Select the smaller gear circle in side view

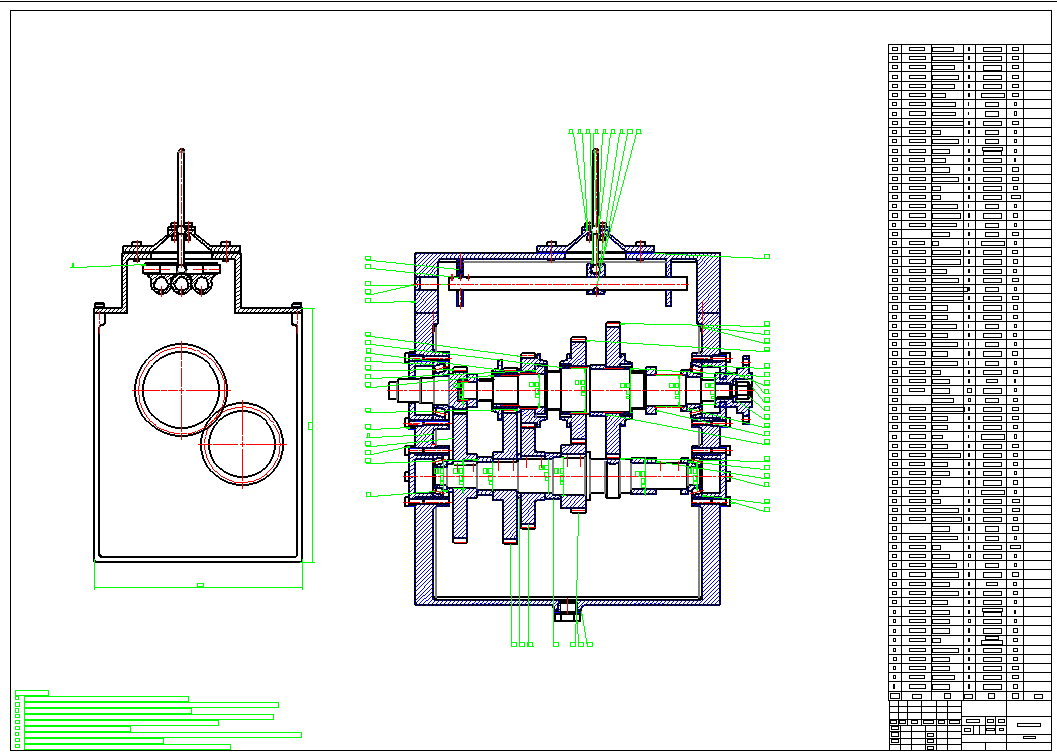point(242,442)
